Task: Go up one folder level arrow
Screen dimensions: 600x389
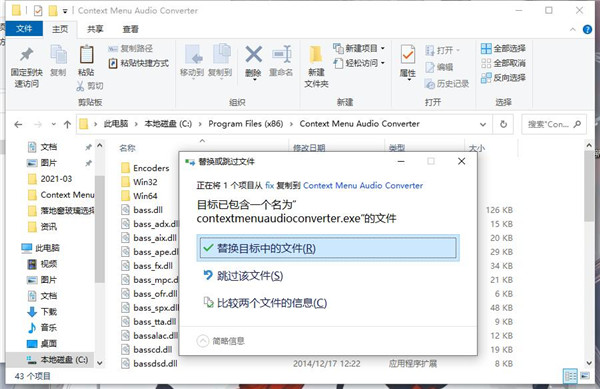Action: pyautogui.click(x=67, y=124)
